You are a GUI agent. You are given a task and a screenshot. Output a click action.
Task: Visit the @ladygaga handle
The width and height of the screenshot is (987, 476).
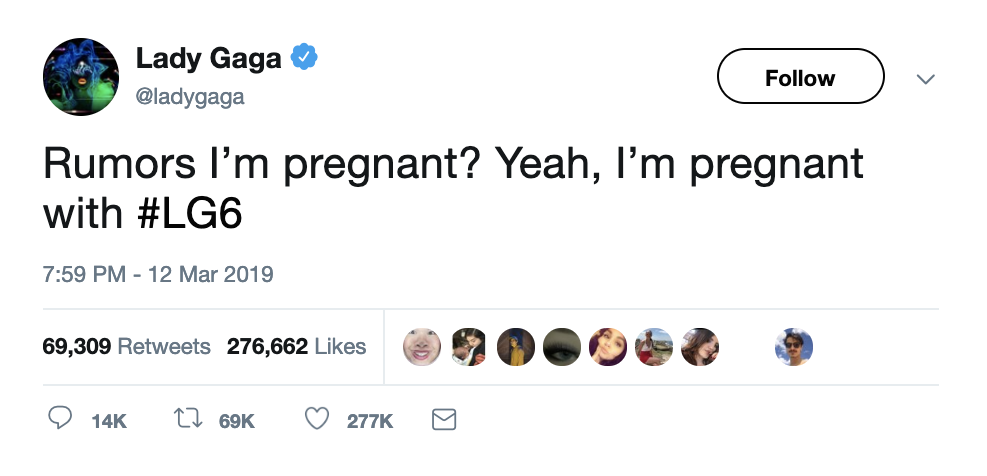click(x=190, y=97)
